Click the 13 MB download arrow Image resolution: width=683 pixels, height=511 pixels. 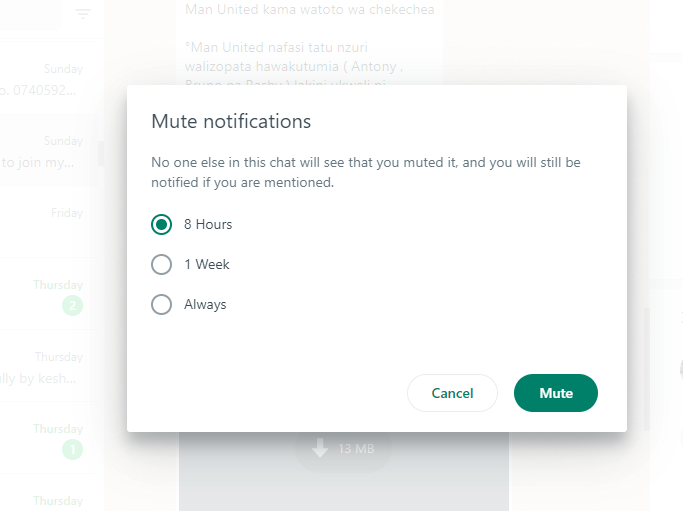320,449
